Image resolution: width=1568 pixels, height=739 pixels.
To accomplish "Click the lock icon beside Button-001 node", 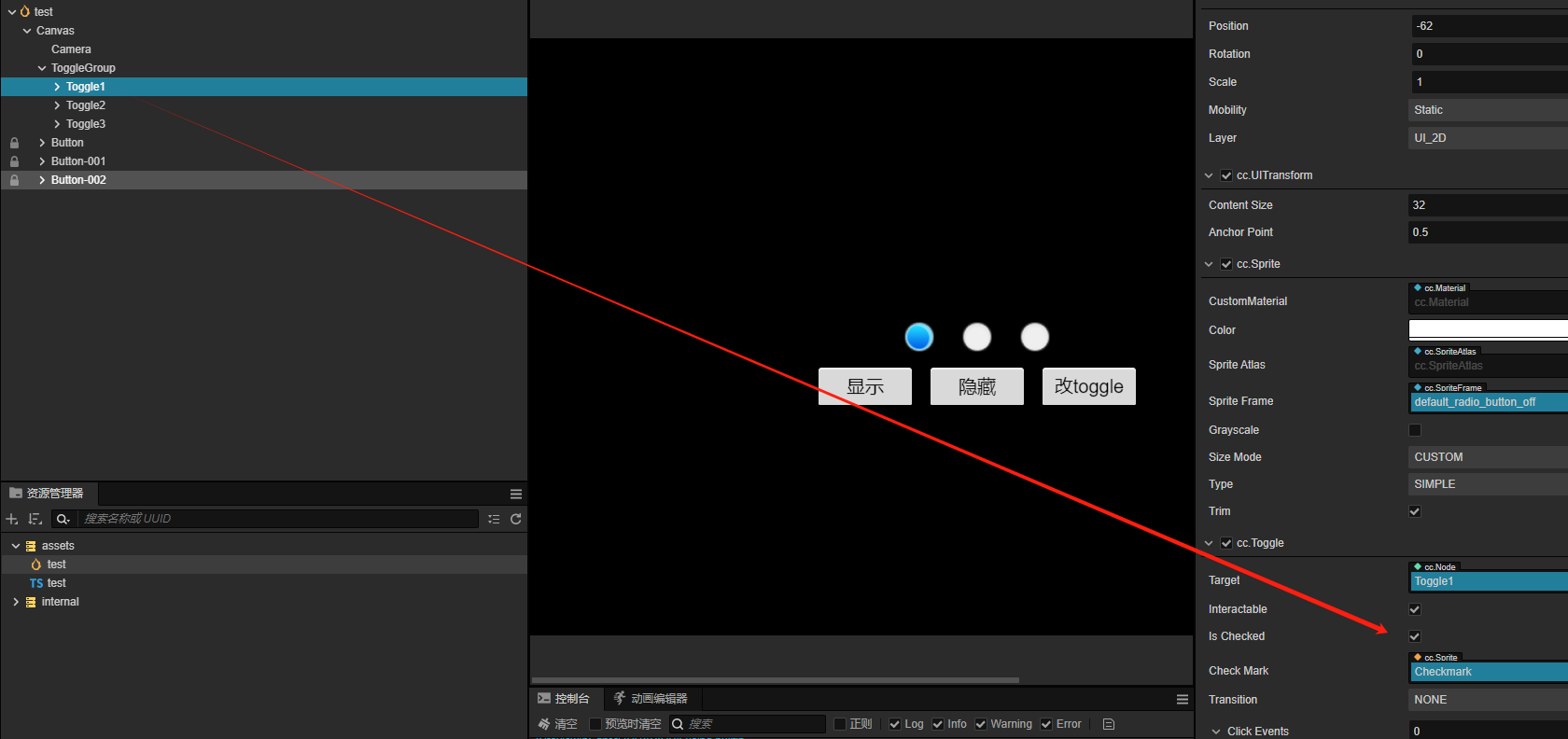I will coord(14,161).
